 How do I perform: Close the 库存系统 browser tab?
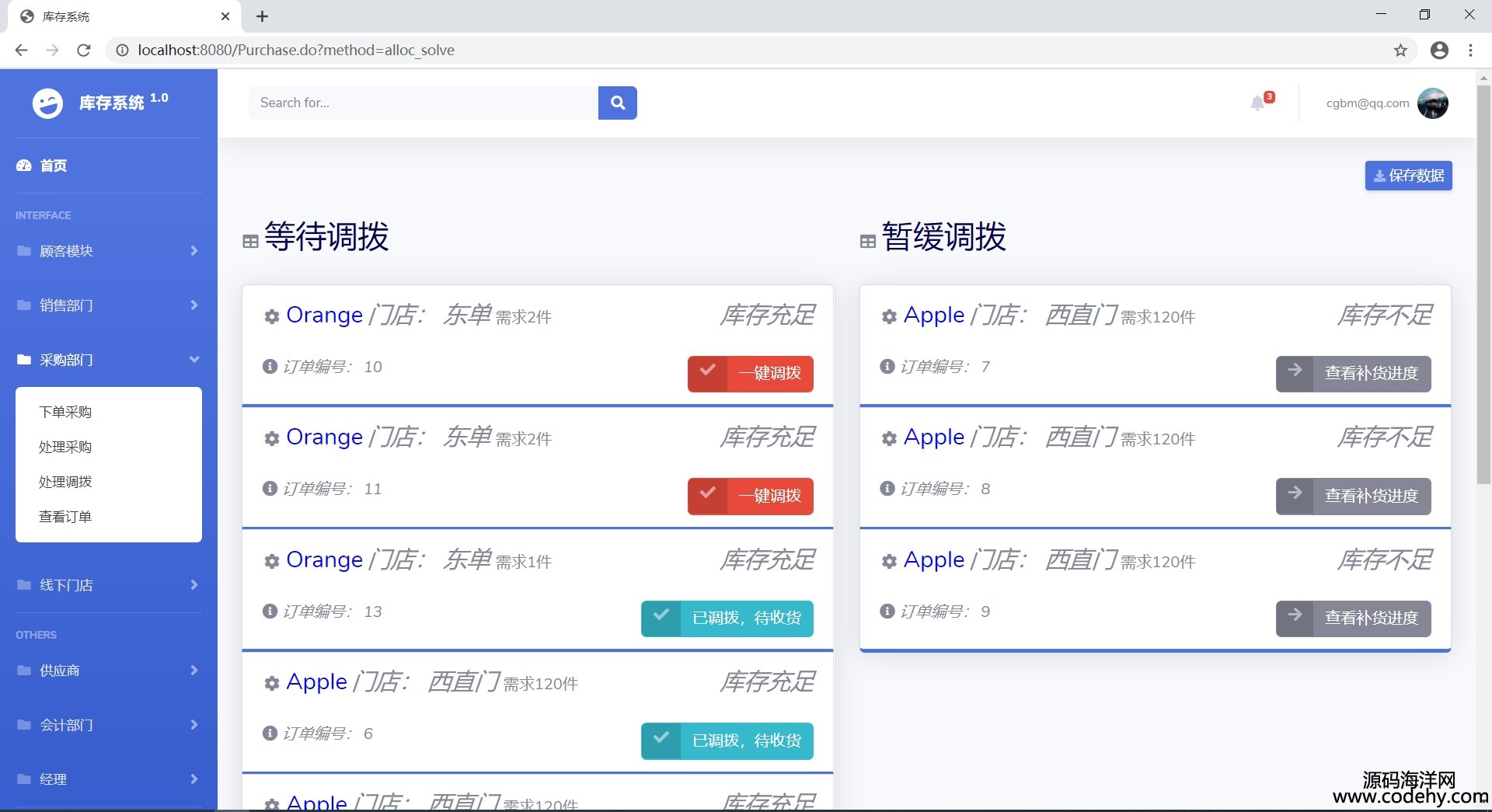click(x=225, y=16)
